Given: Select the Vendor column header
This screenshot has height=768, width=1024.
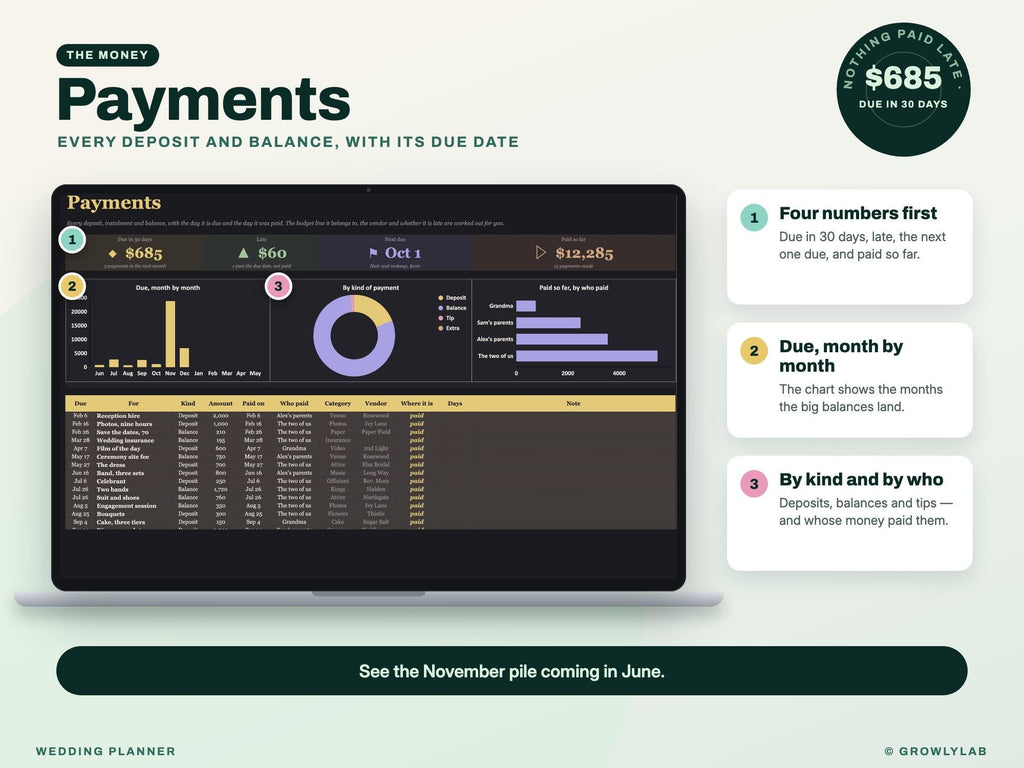Looking at the screenshot, I should (376, 404).
